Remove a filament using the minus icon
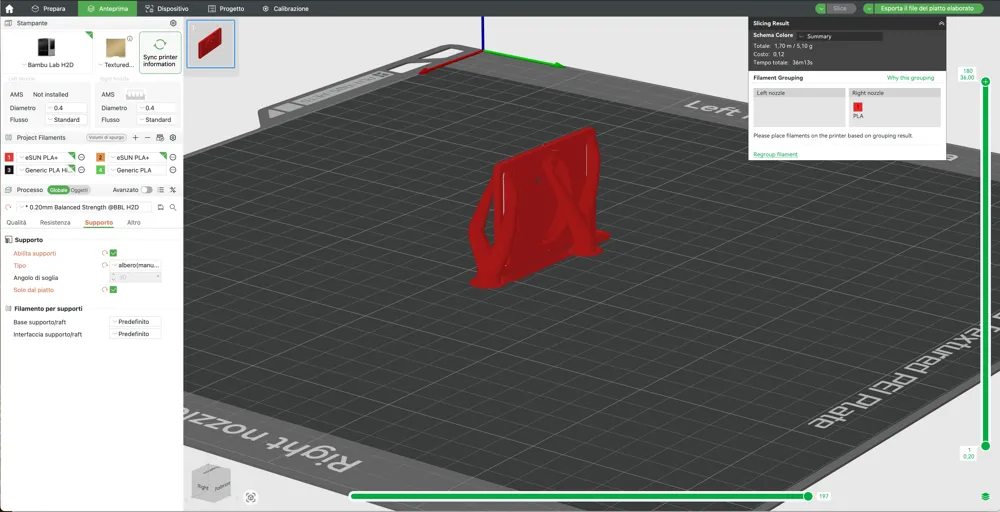1000x512 pixels. coord(147,138)
